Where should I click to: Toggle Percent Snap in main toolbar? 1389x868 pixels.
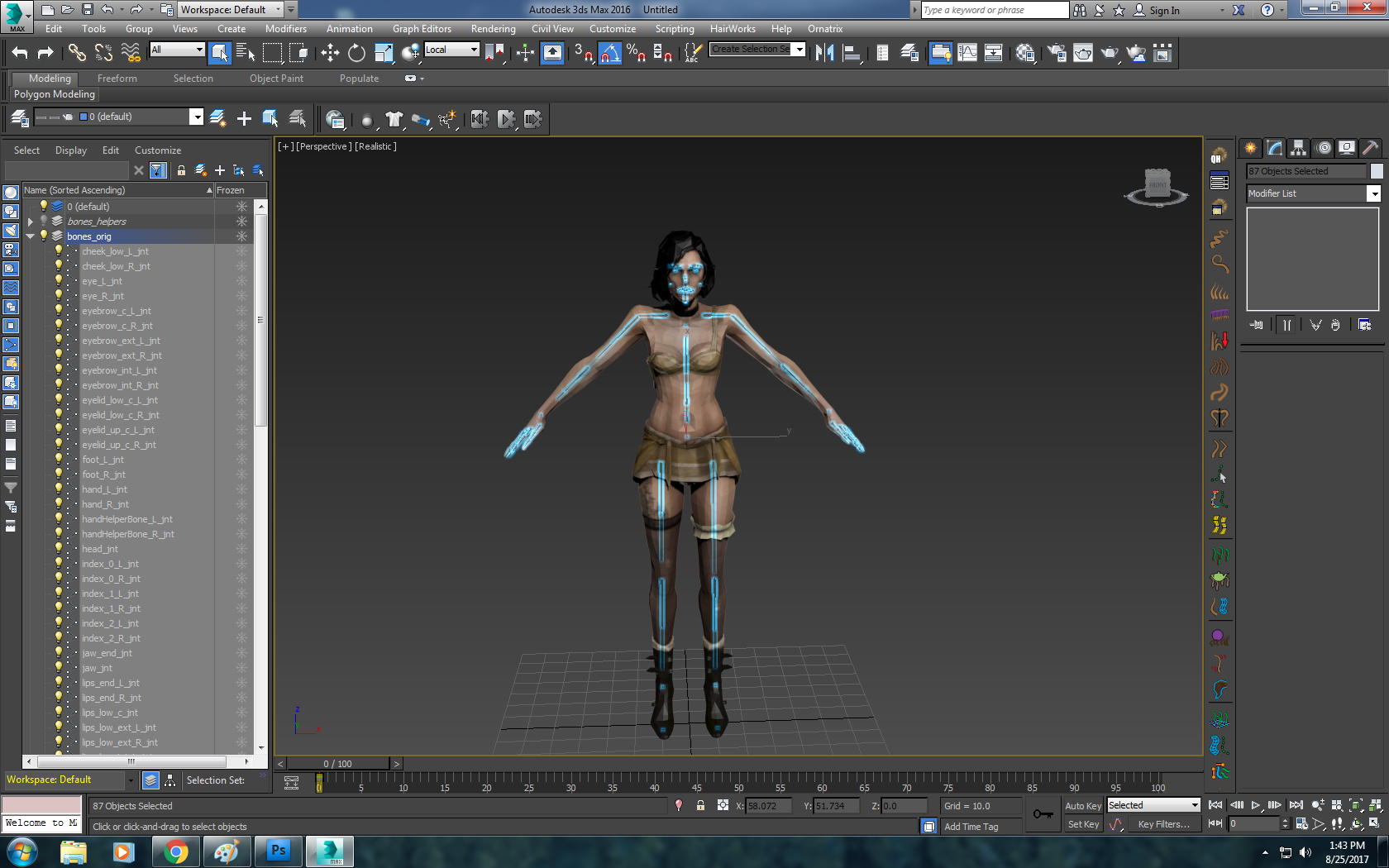click(636, 53)
